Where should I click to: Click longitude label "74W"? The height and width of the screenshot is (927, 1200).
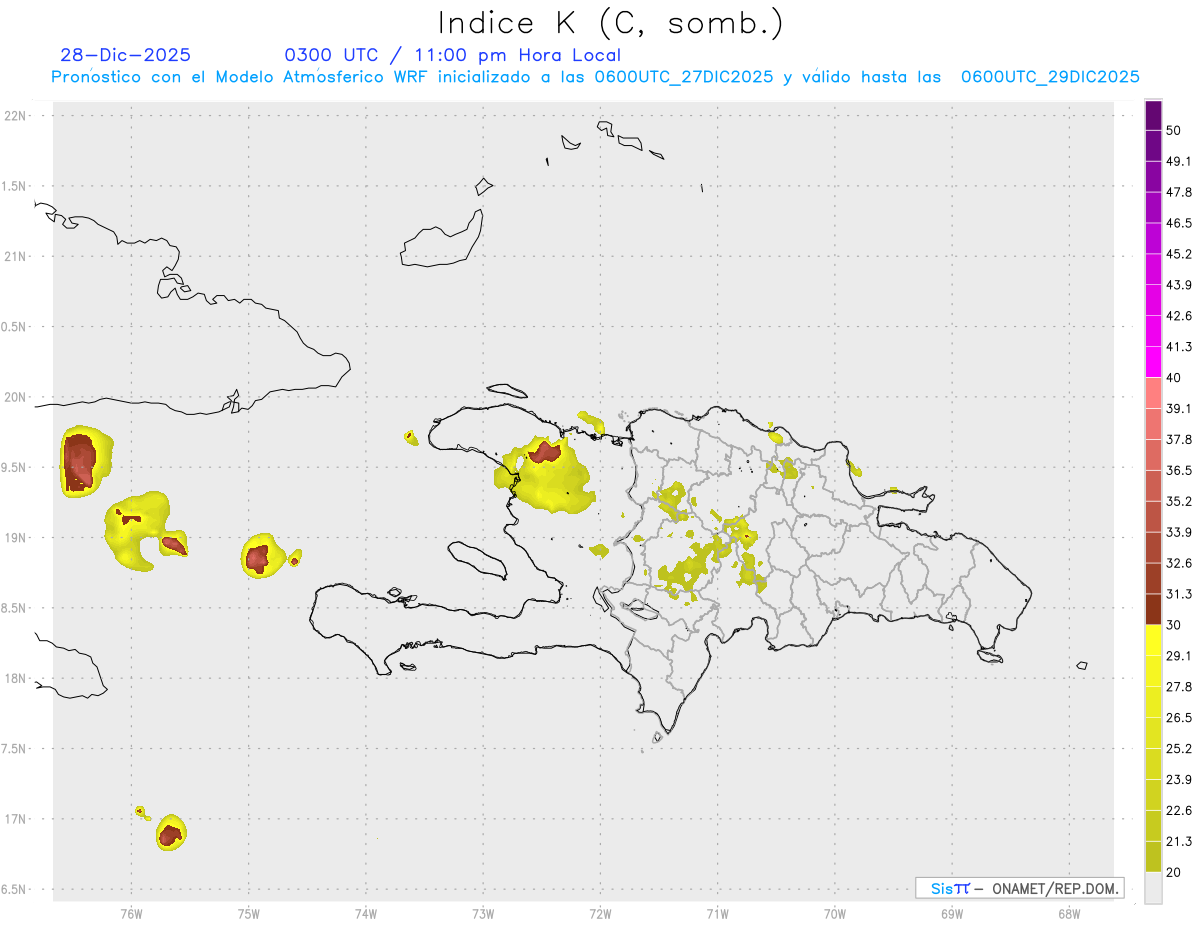pyautogui.click(x=366, y=914)
